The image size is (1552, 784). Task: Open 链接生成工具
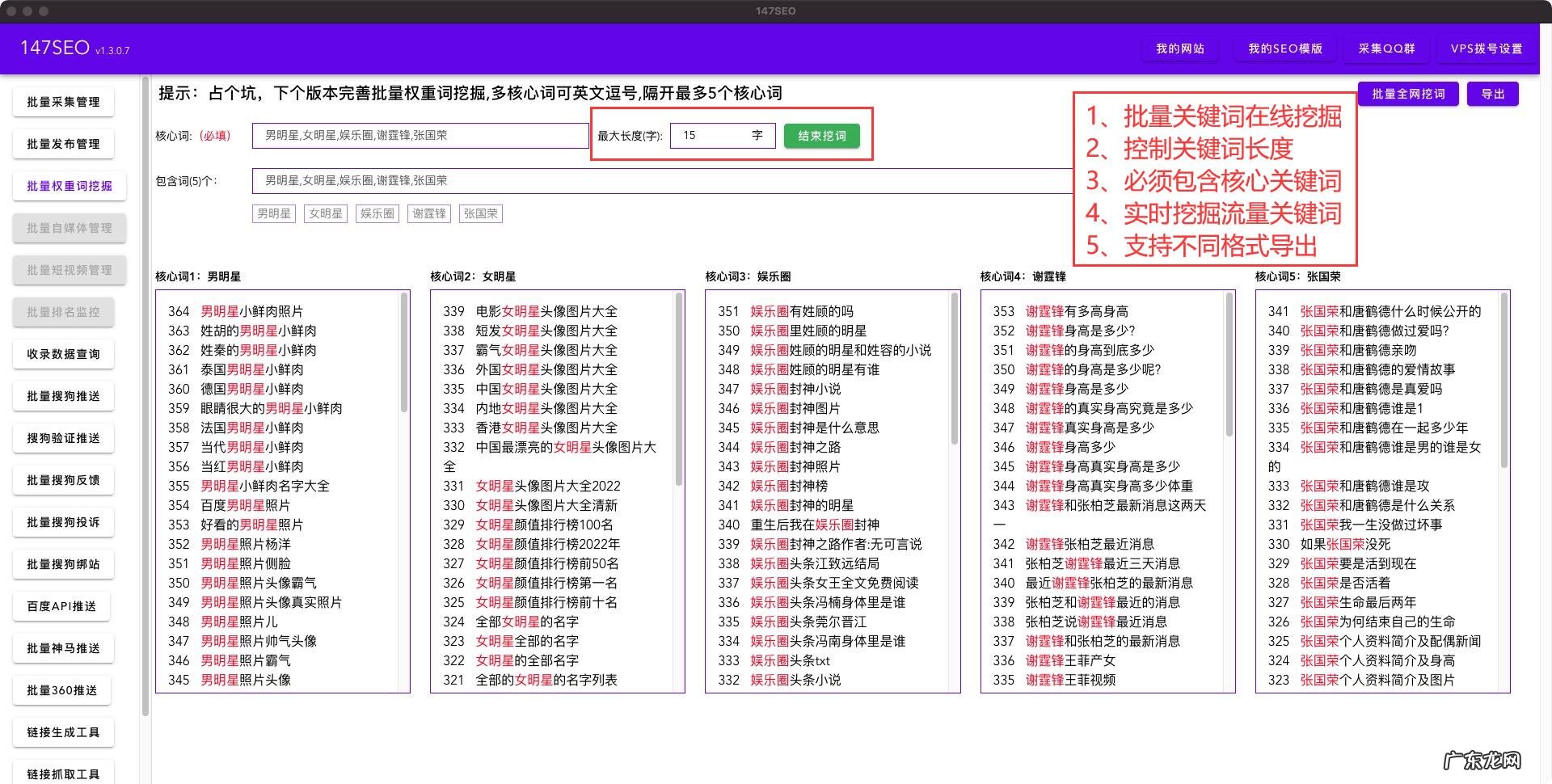click(63, 731)
